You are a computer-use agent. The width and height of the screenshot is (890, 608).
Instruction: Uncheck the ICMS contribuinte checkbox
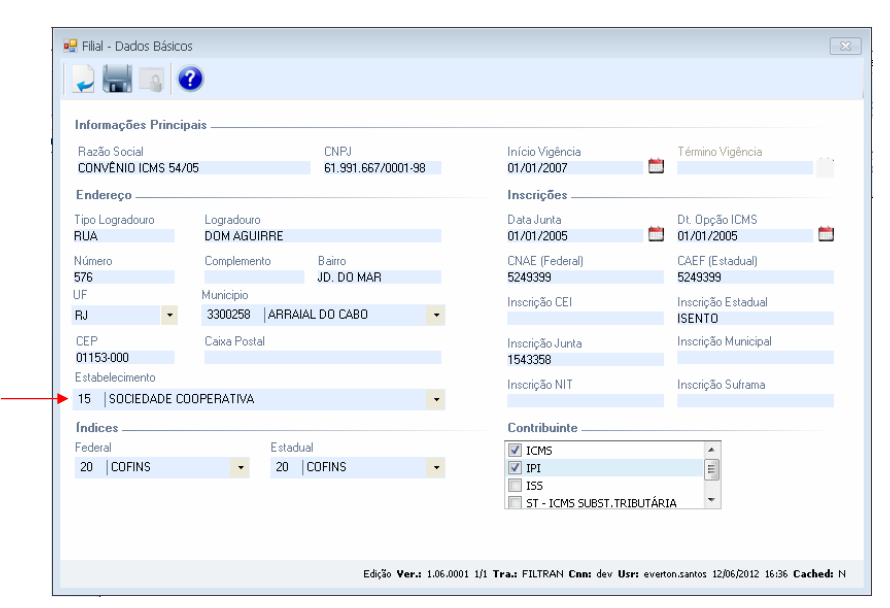[515, 451]
